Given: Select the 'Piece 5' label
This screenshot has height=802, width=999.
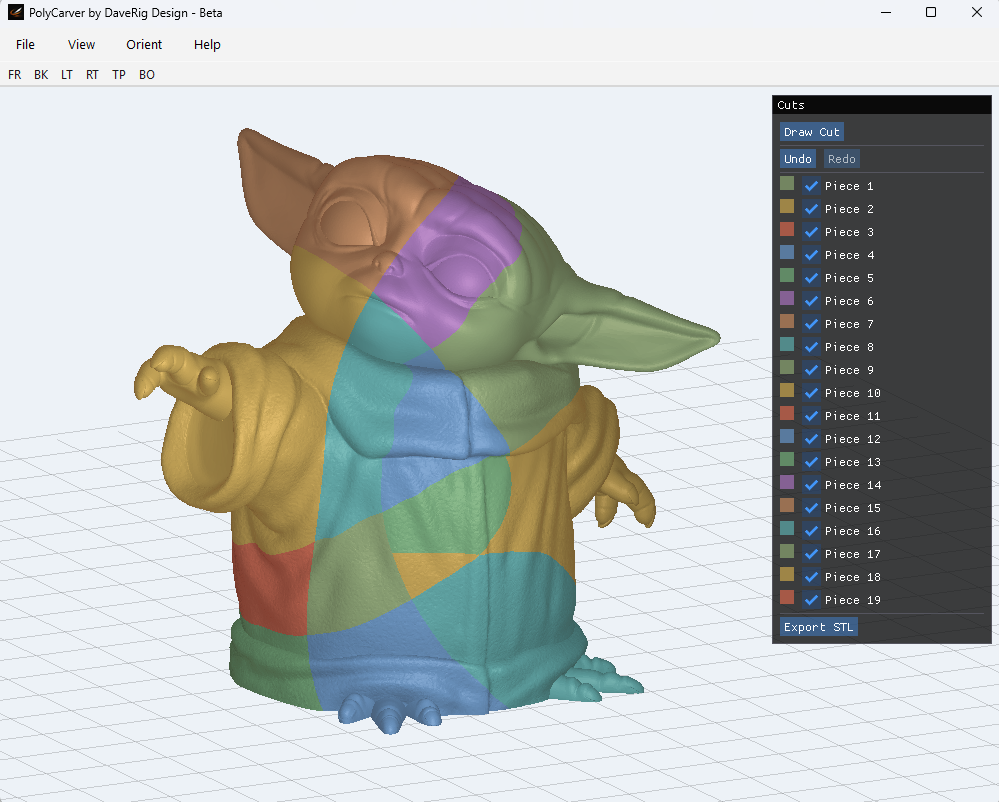Looking at the screenshot, I should pos(849,278).
